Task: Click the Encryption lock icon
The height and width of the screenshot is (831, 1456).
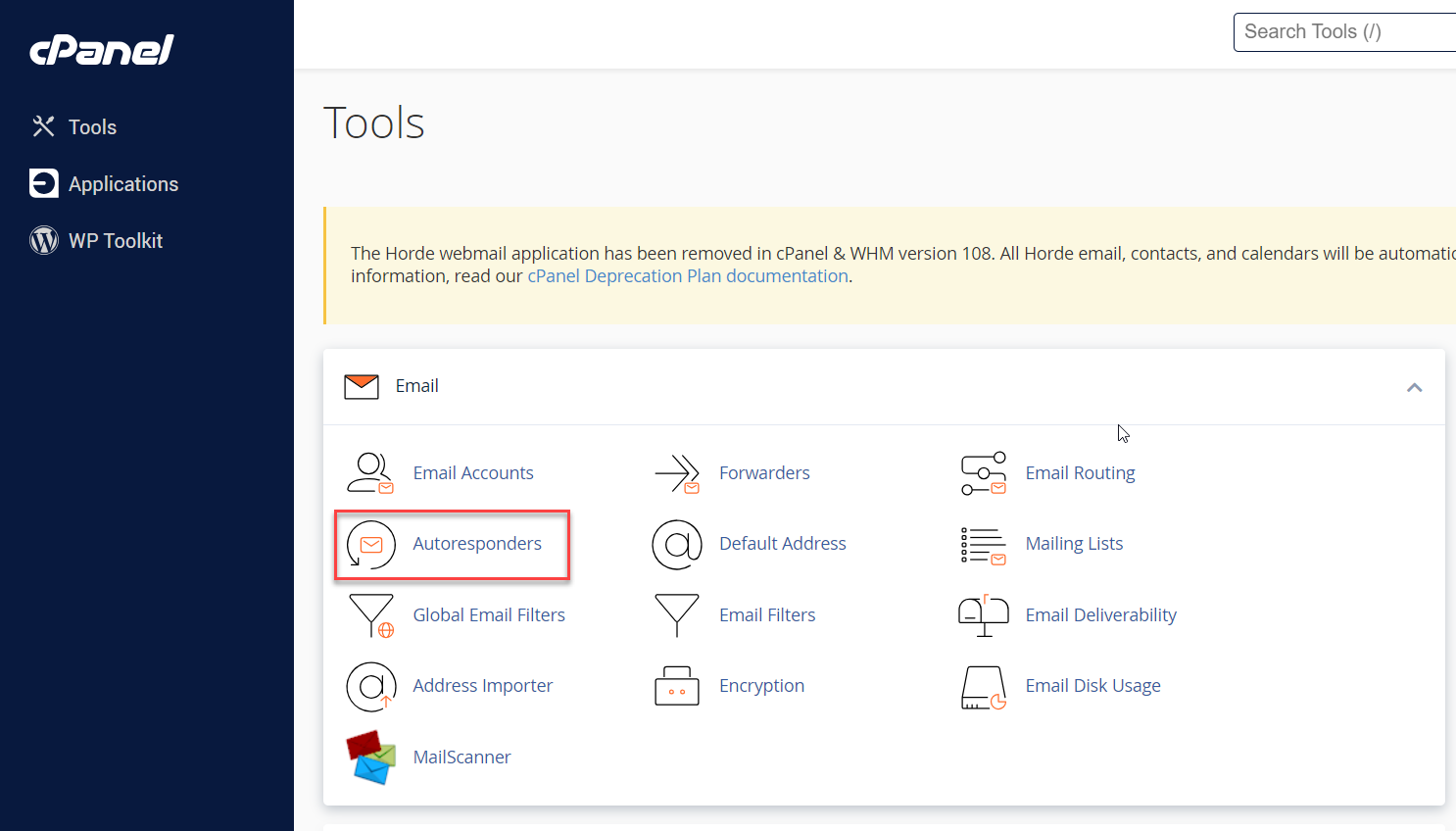Action: [x=677, y=686]
